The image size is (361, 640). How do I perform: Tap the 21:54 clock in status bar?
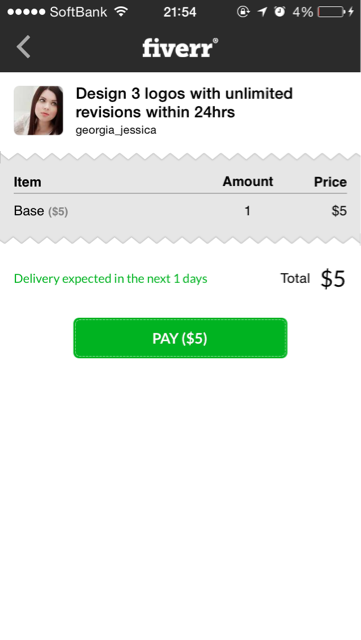180,12
